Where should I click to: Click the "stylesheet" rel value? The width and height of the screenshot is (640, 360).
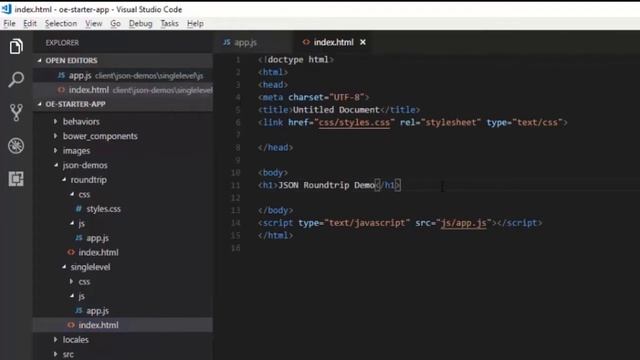(451, 122)
